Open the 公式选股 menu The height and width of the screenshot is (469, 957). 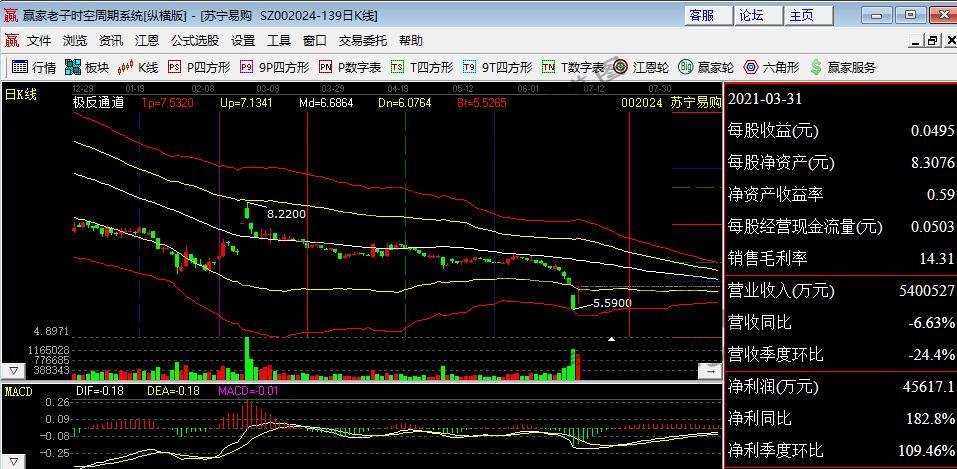tap(195, 41)
